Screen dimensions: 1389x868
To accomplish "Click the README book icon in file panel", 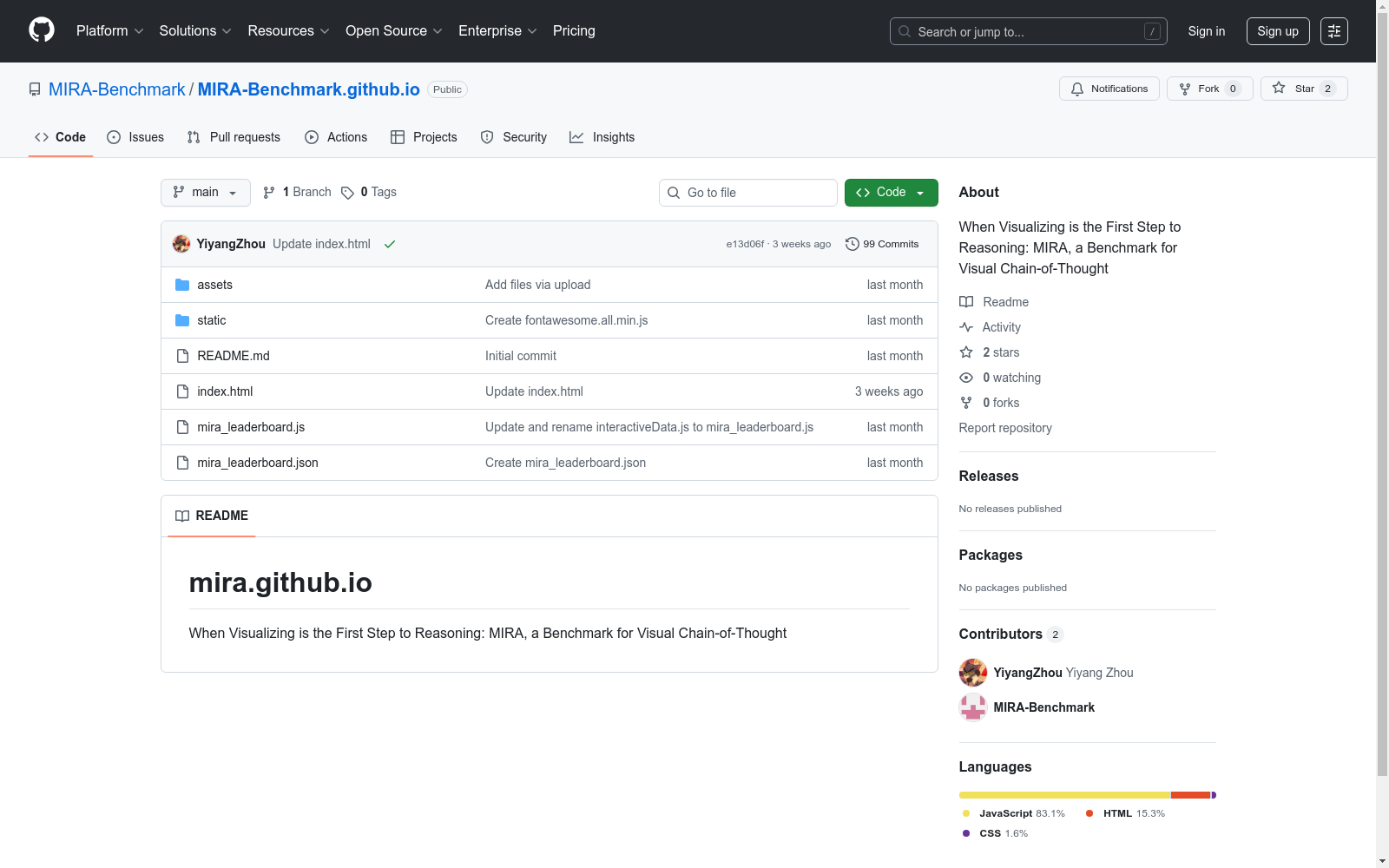I will tap(182, 516).
